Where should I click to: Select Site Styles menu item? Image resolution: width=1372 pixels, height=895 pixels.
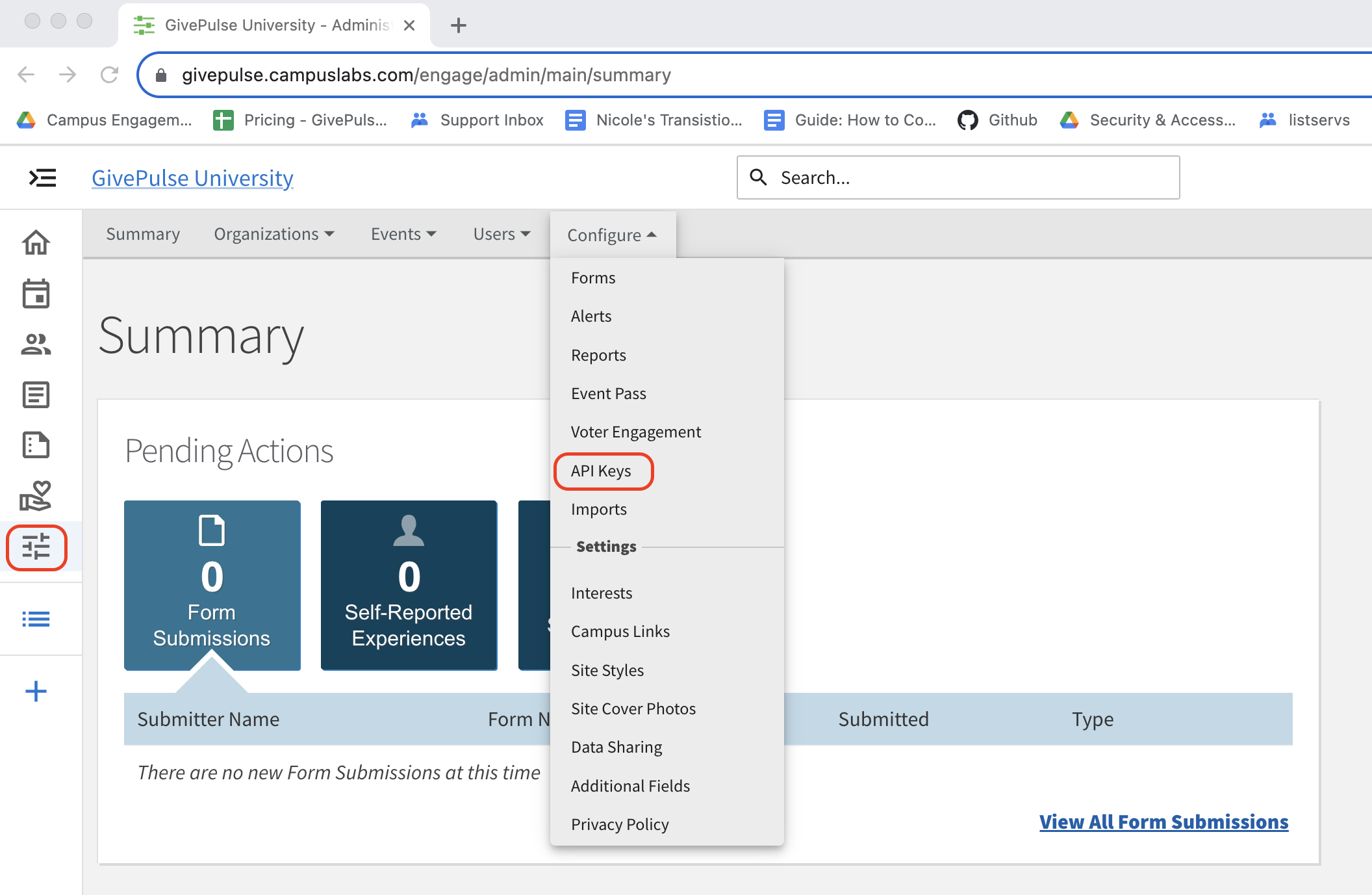[x=607, y=670]
